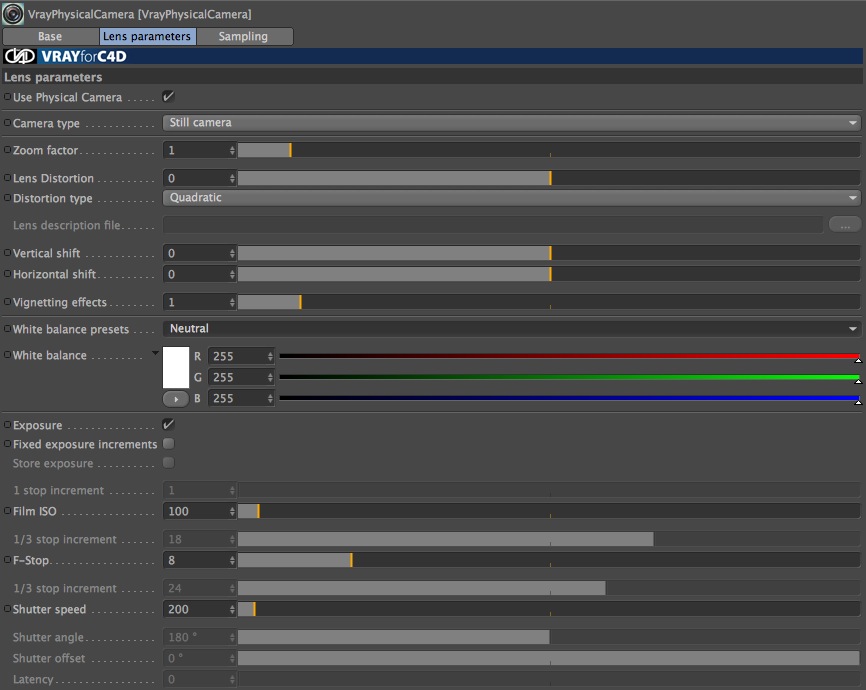Click the red channel R slider
This screenshot has width=866, height=690.
(569, 356)
